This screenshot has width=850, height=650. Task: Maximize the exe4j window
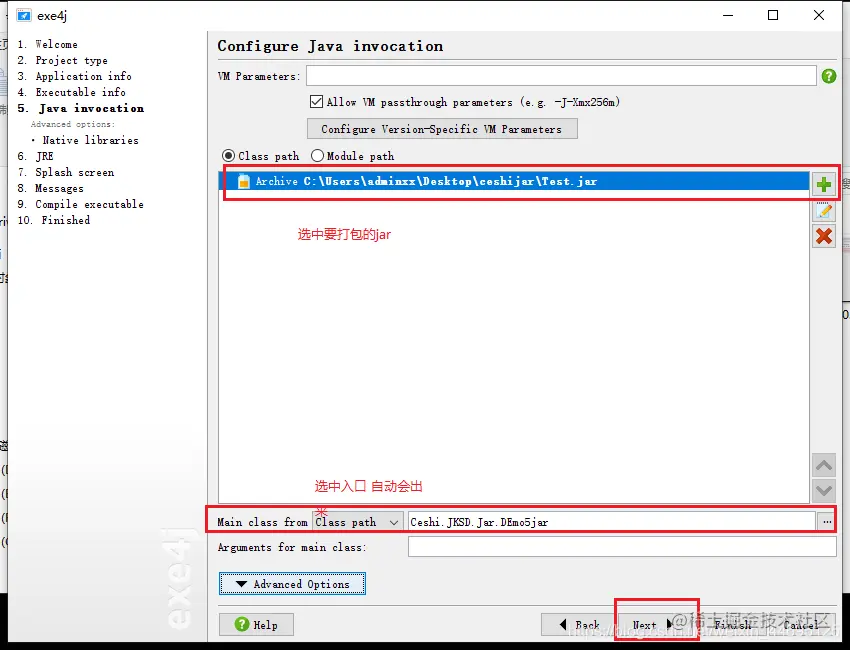click(x=773, y=15)
